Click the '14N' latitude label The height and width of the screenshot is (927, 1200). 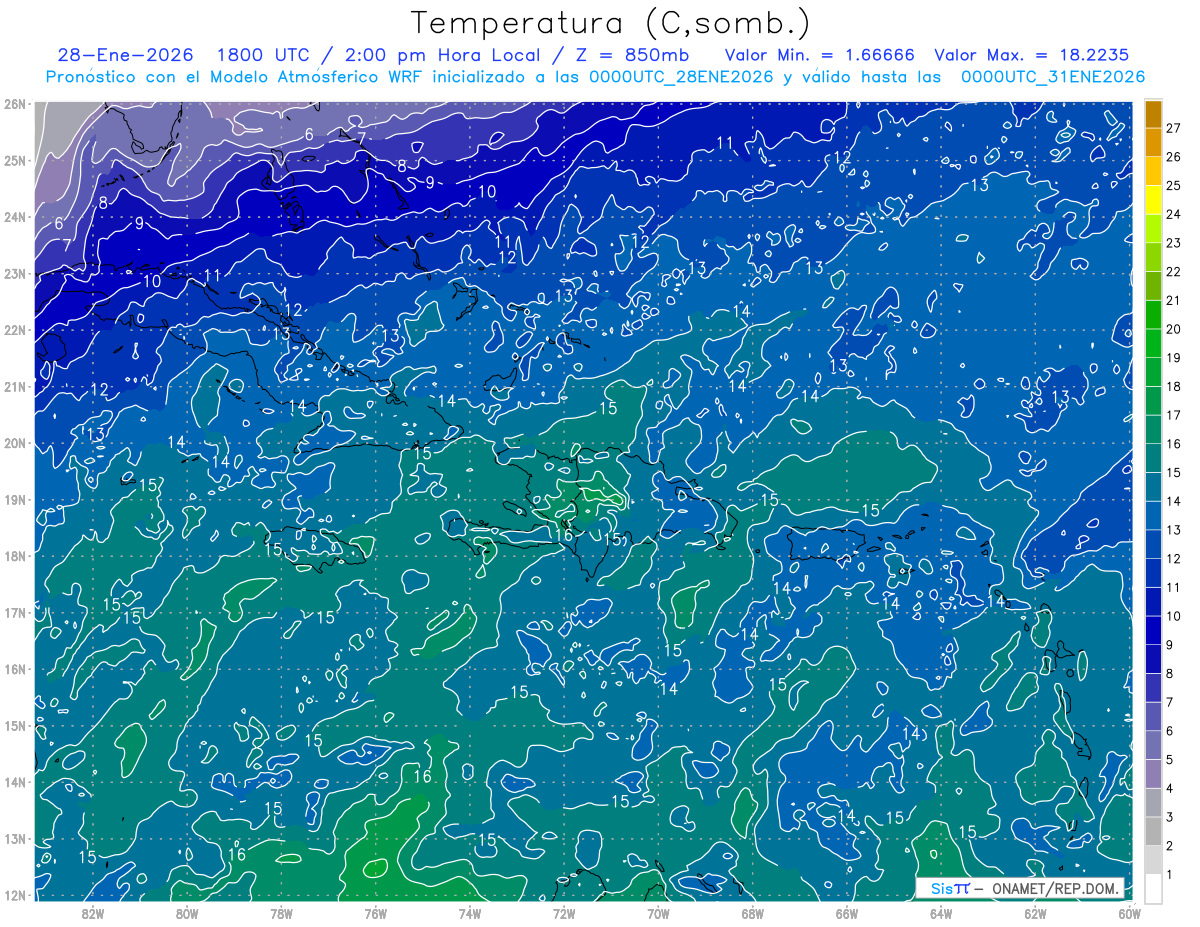[14, 782]
